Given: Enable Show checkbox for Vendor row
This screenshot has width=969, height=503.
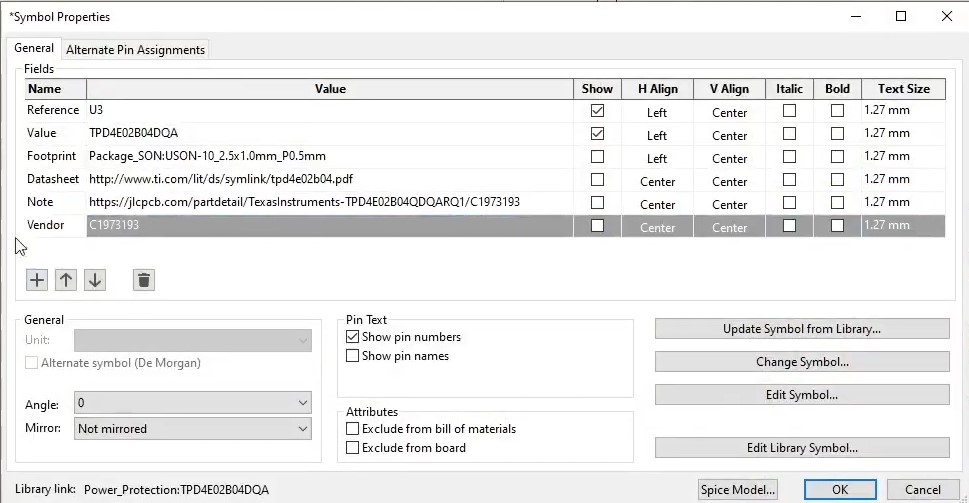Looking at the screenshot, I should click(597, 226).
